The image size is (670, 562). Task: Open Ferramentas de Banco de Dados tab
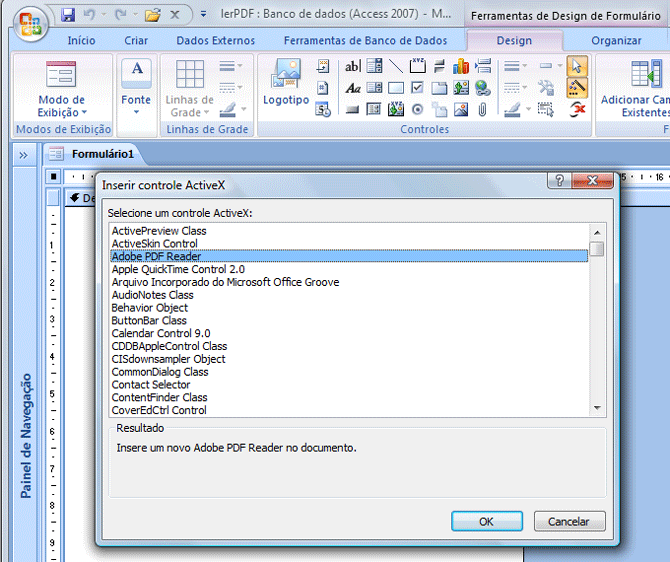point(366,41)
